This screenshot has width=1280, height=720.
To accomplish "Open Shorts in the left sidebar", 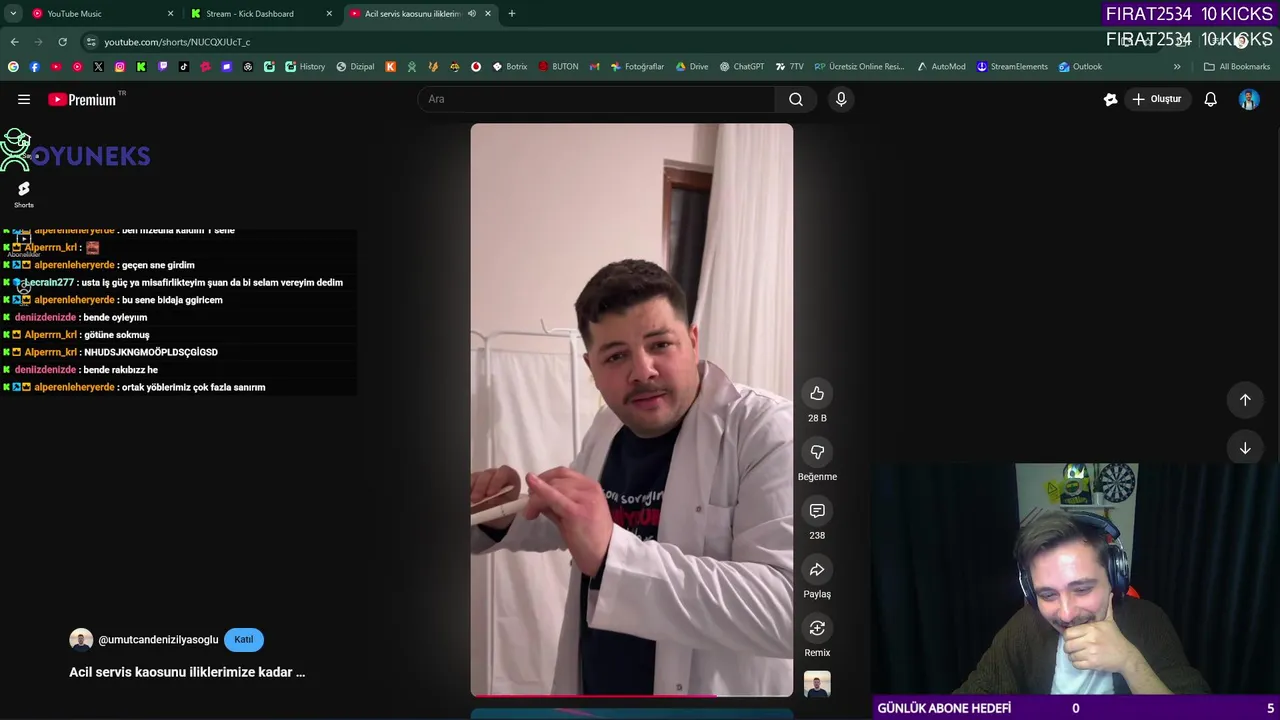I will (24, 194).
